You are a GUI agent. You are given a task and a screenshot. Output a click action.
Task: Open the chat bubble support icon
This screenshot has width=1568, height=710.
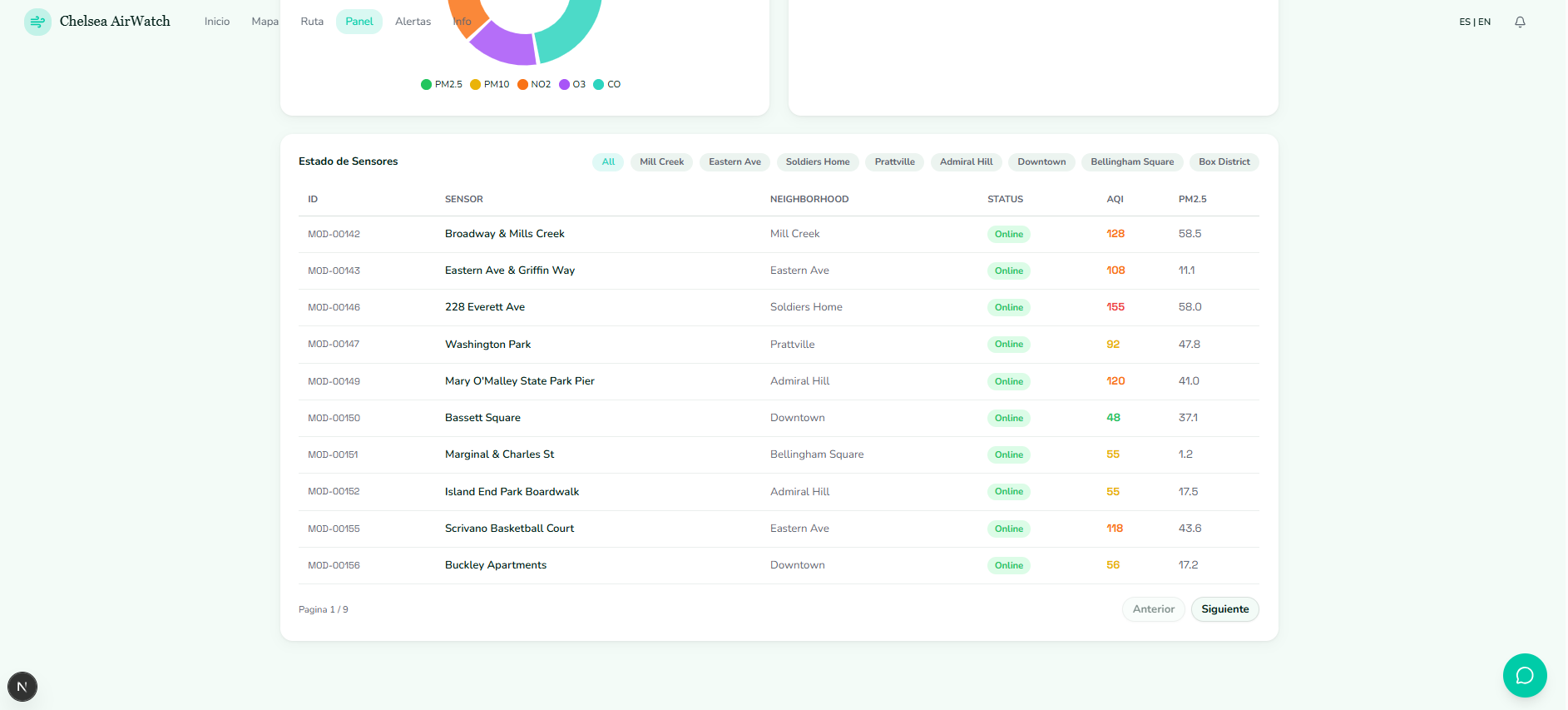click(1525, 675)
